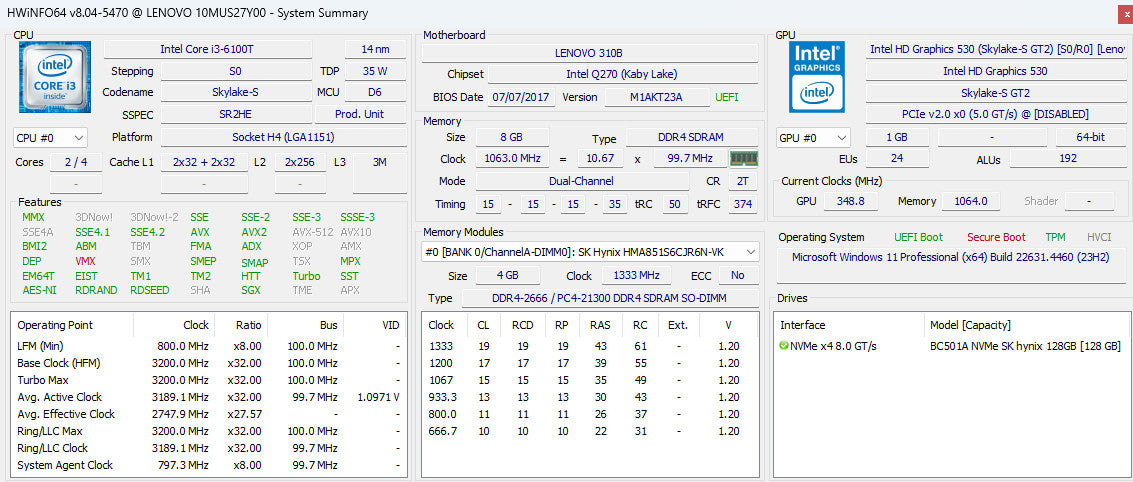Click the red Secure Boot label
The height and width of the screenshot is (482, 1133).
996,237
